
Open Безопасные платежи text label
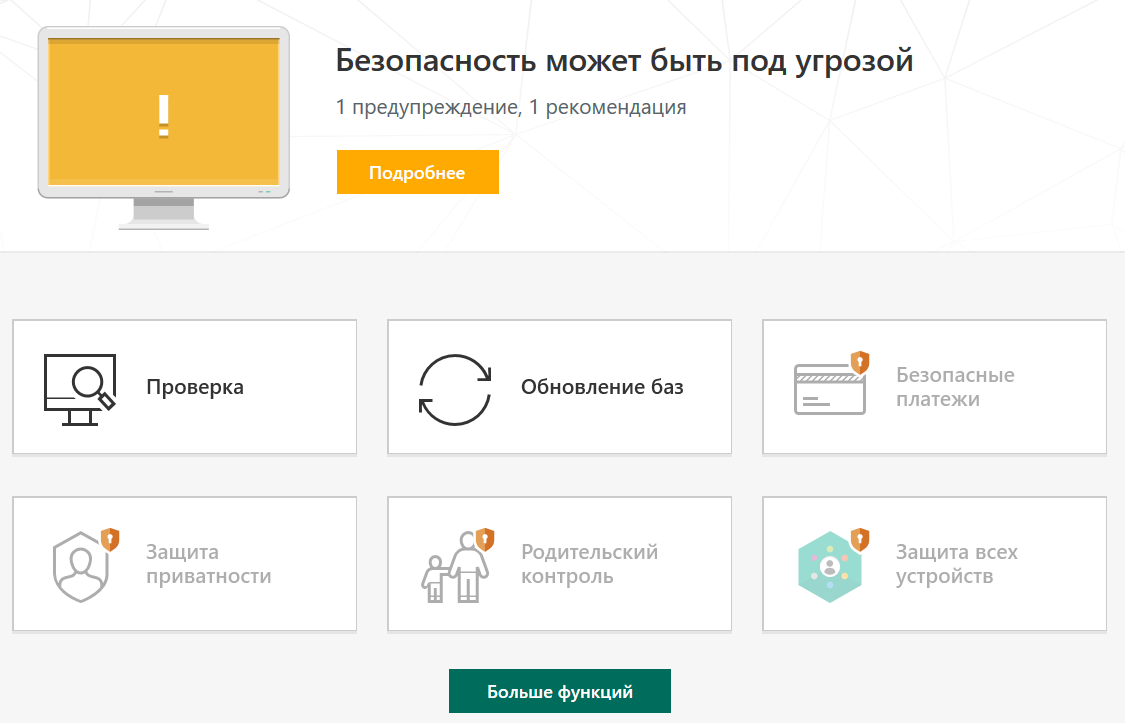955,387
